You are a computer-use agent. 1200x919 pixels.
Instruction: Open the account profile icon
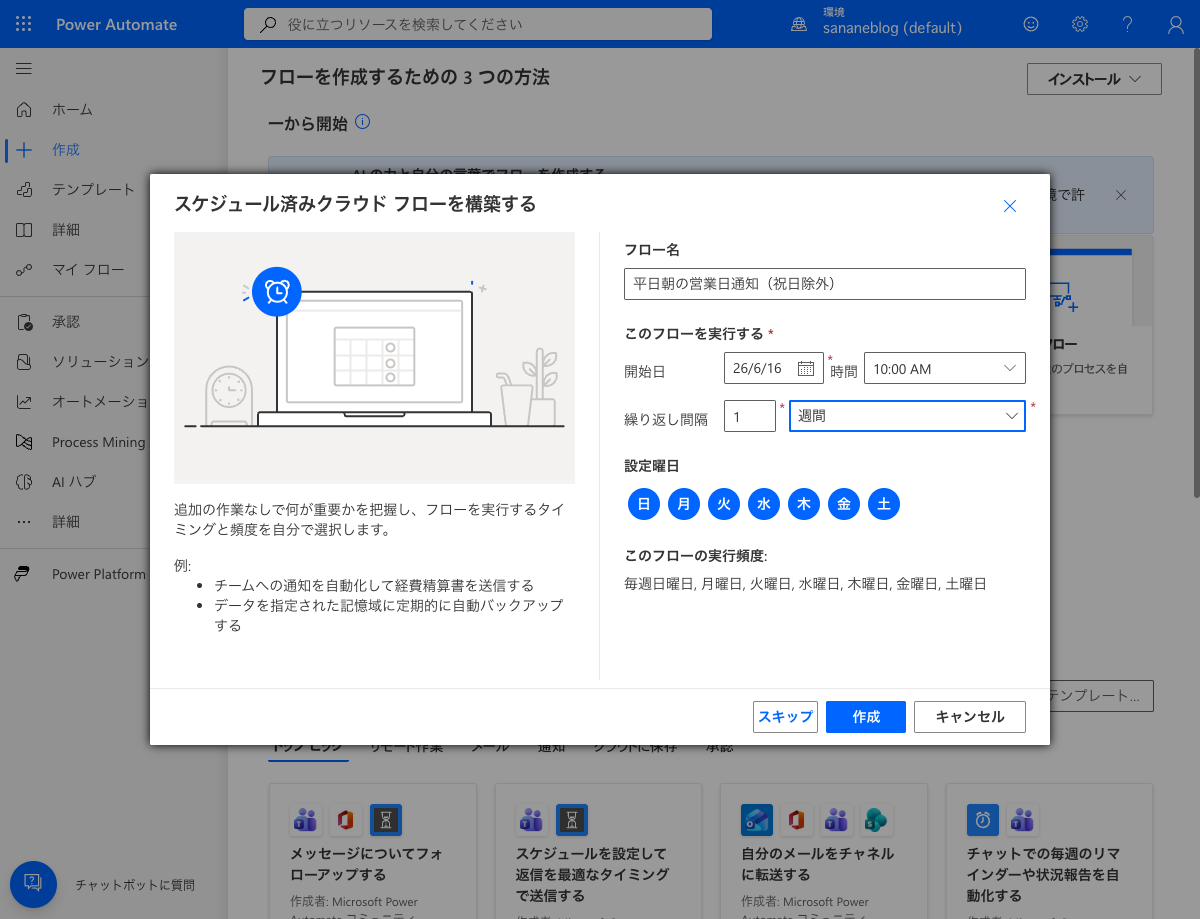click(x=1176, y=24)
